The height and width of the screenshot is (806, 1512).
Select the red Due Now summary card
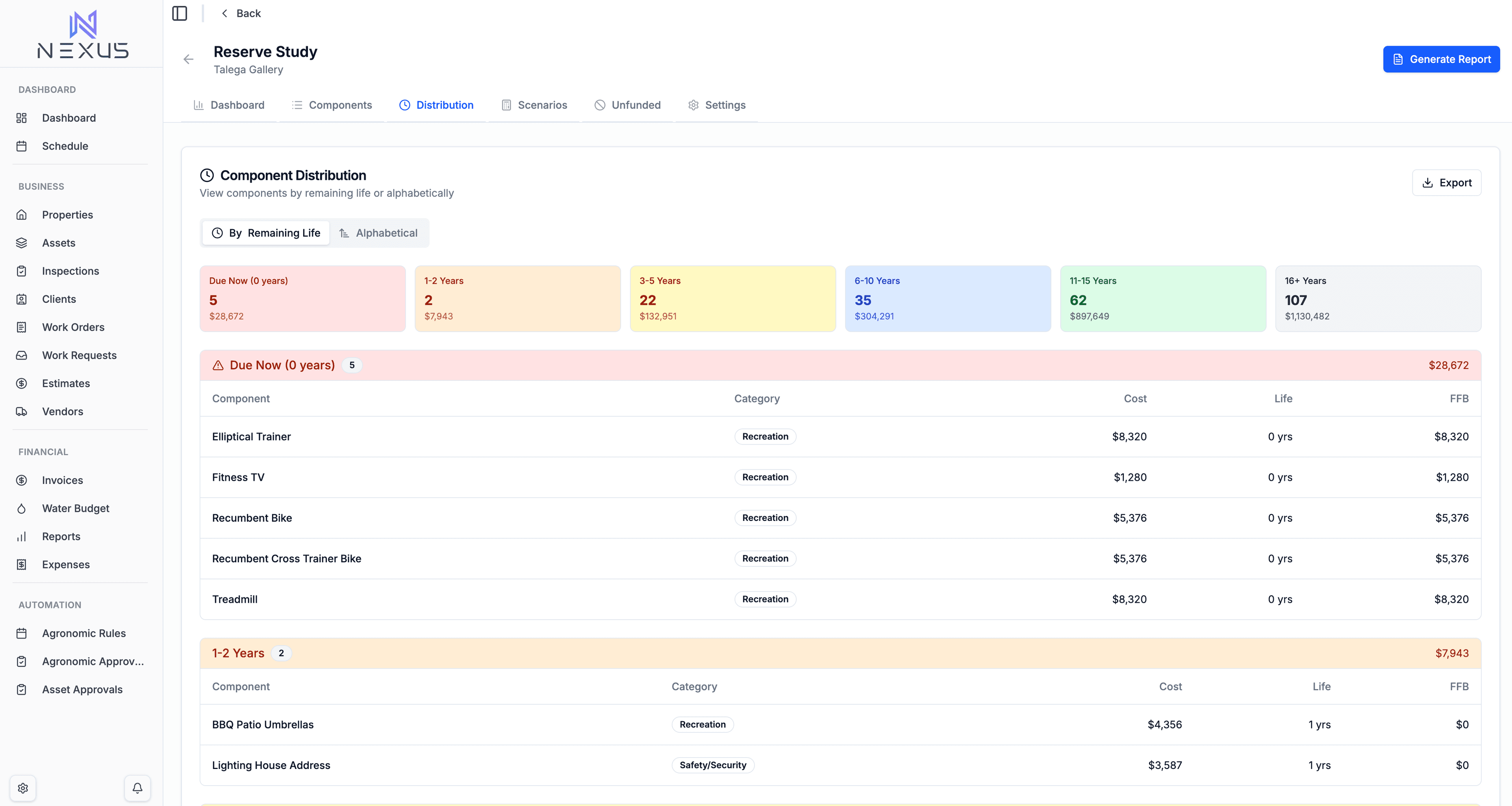302,298
